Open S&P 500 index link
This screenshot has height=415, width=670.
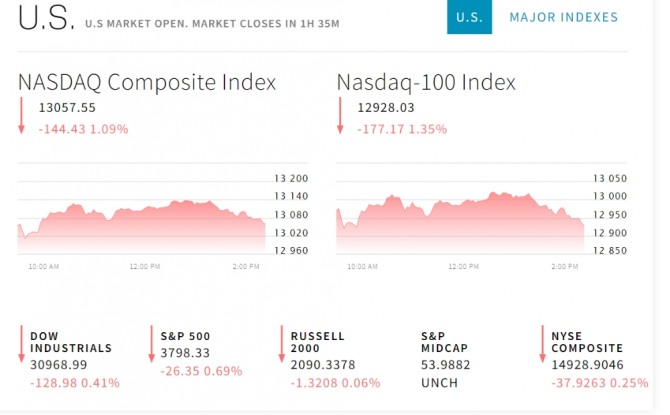185,336
